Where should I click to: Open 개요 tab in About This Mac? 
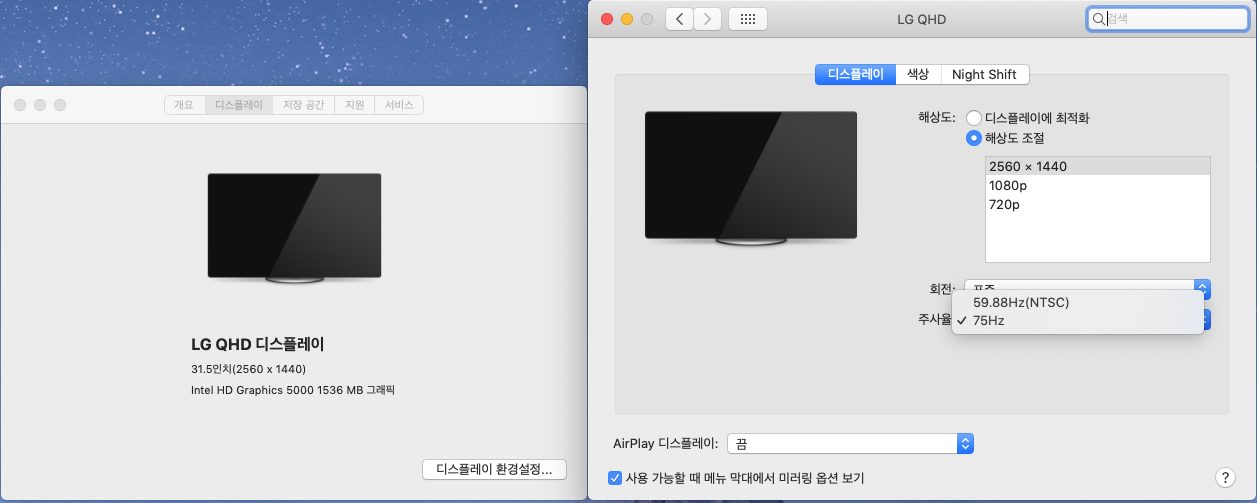coord(184,105)
